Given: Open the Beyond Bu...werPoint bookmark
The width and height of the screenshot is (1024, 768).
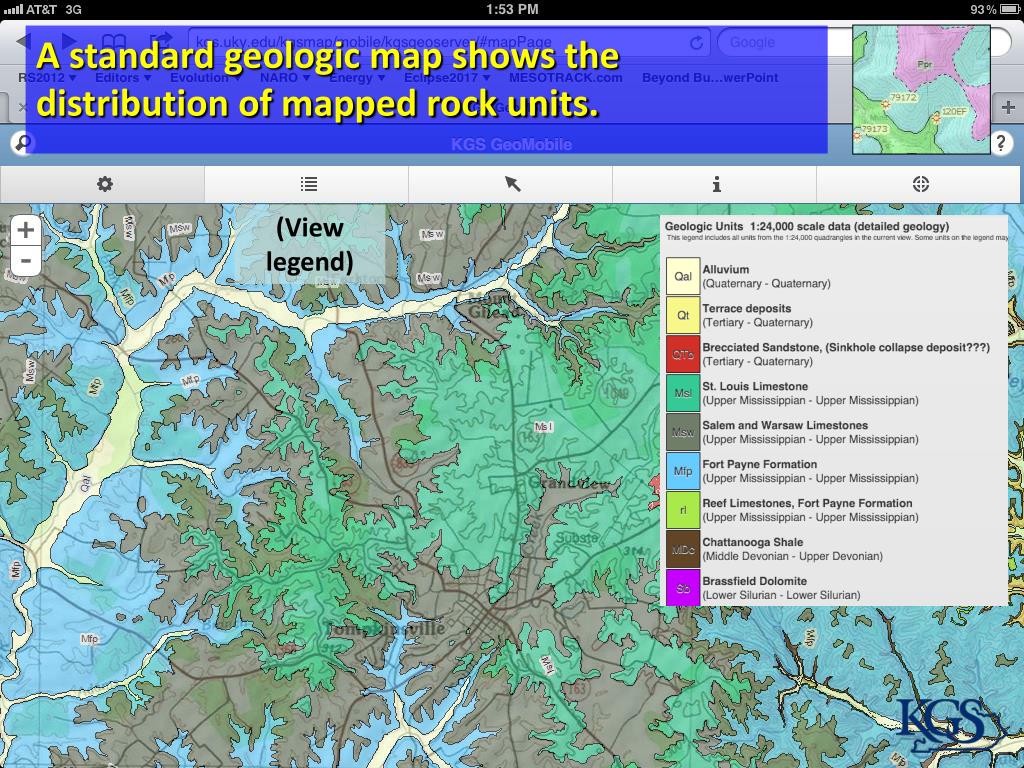Looking at the screenshot, I should pos(710,78).
